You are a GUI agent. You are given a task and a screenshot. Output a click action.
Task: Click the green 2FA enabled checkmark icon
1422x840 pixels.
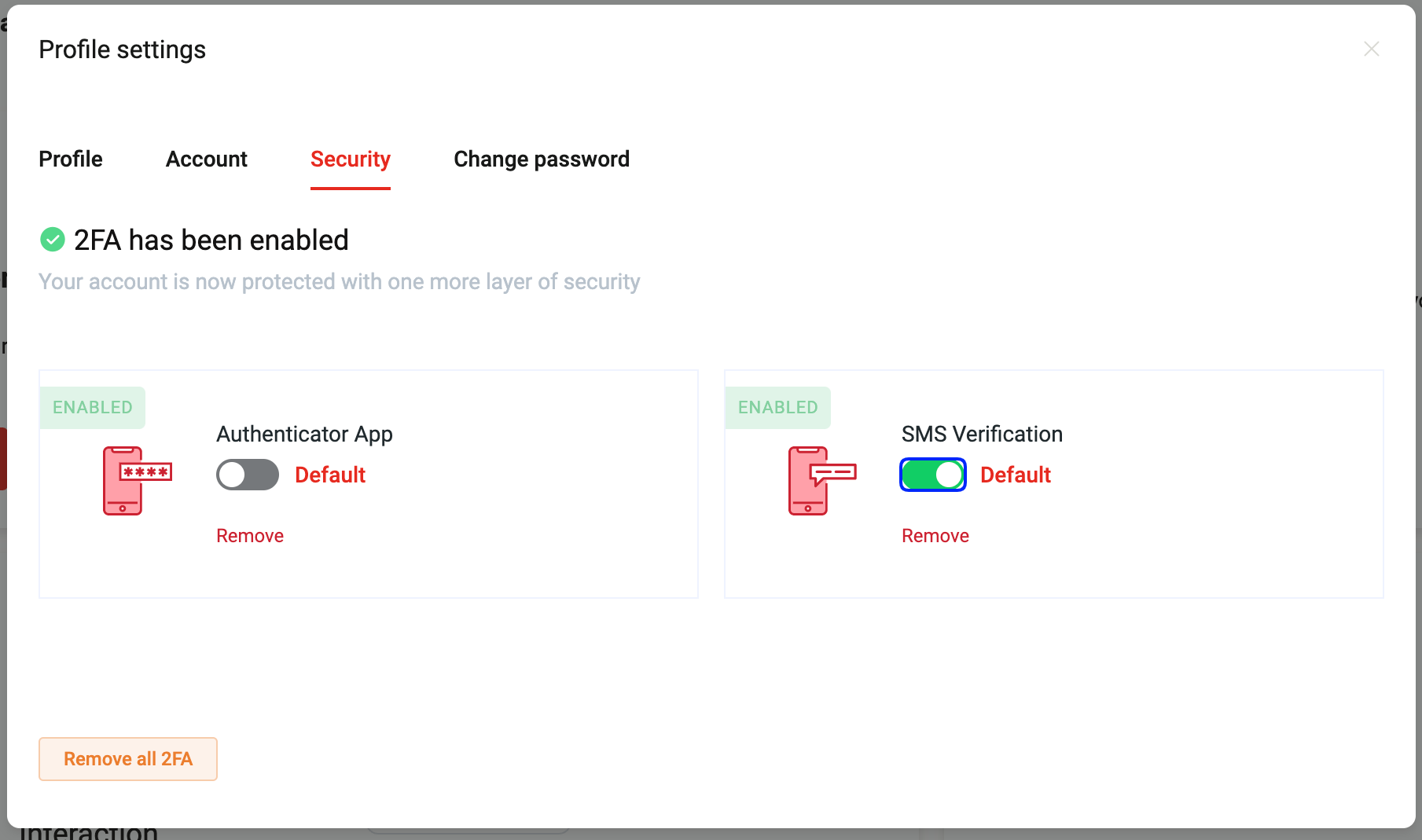coord(53,240)
